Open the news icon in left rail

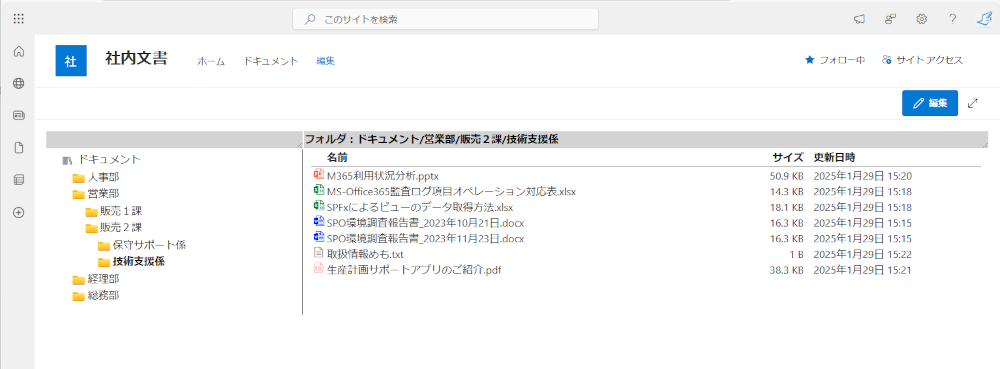click(x=18, y=115)
